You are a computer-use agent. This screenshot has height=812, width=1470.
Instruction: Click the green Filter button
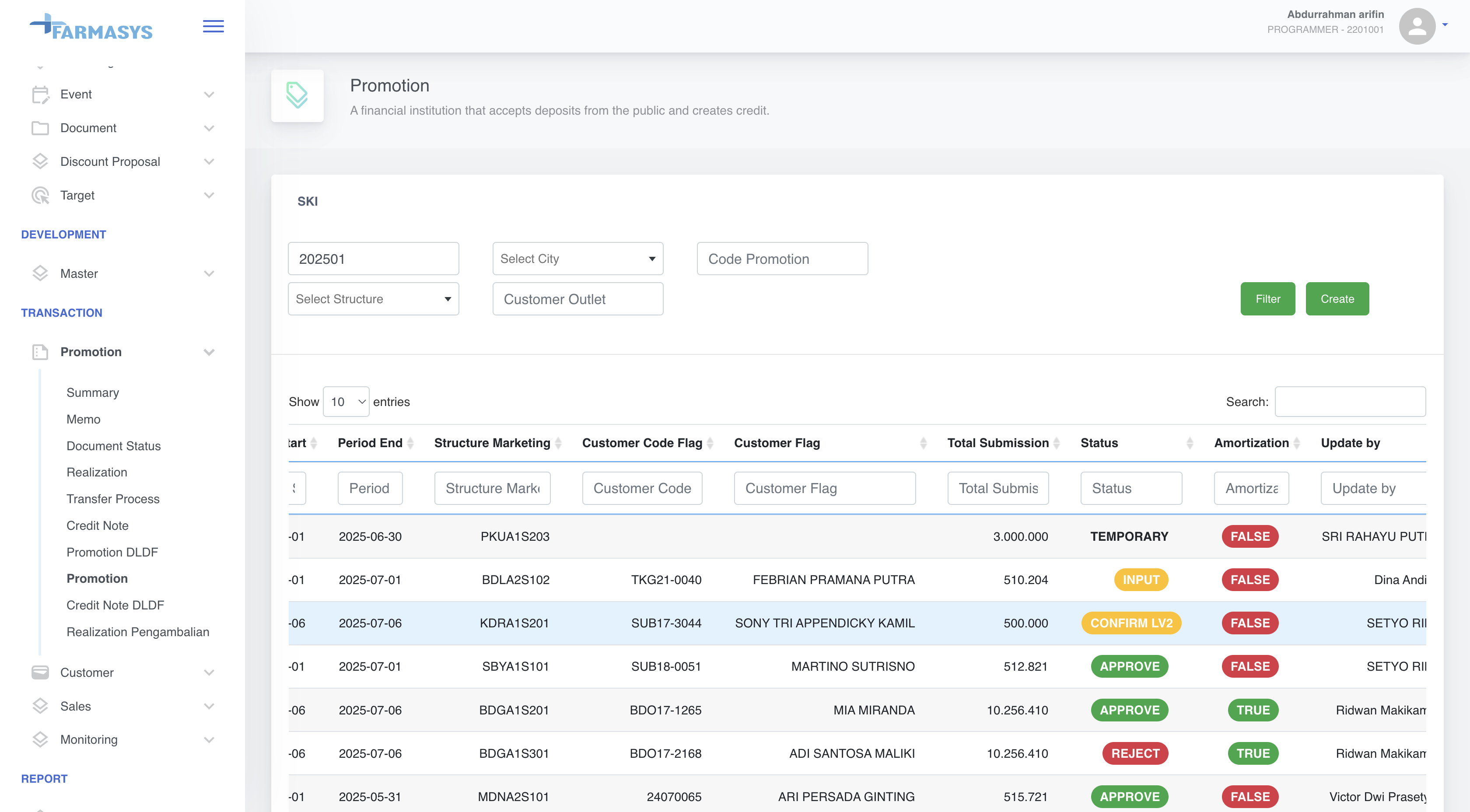[x=1267, y=299]
